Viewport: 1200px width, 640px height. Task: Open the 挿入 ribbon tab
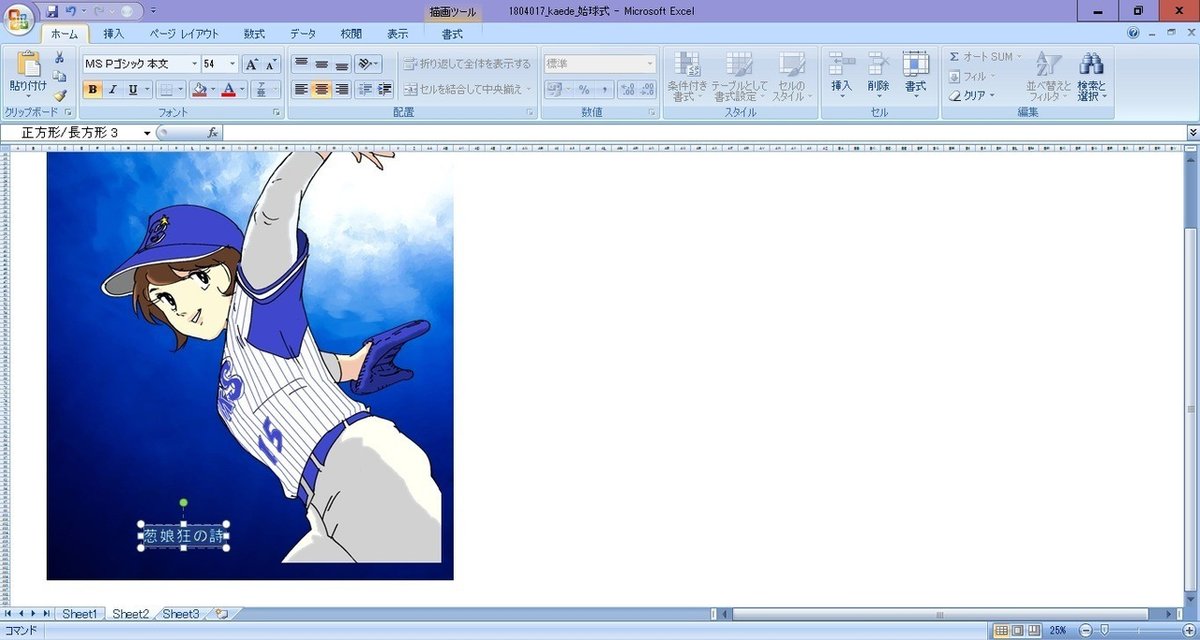[x=114, y=34]
